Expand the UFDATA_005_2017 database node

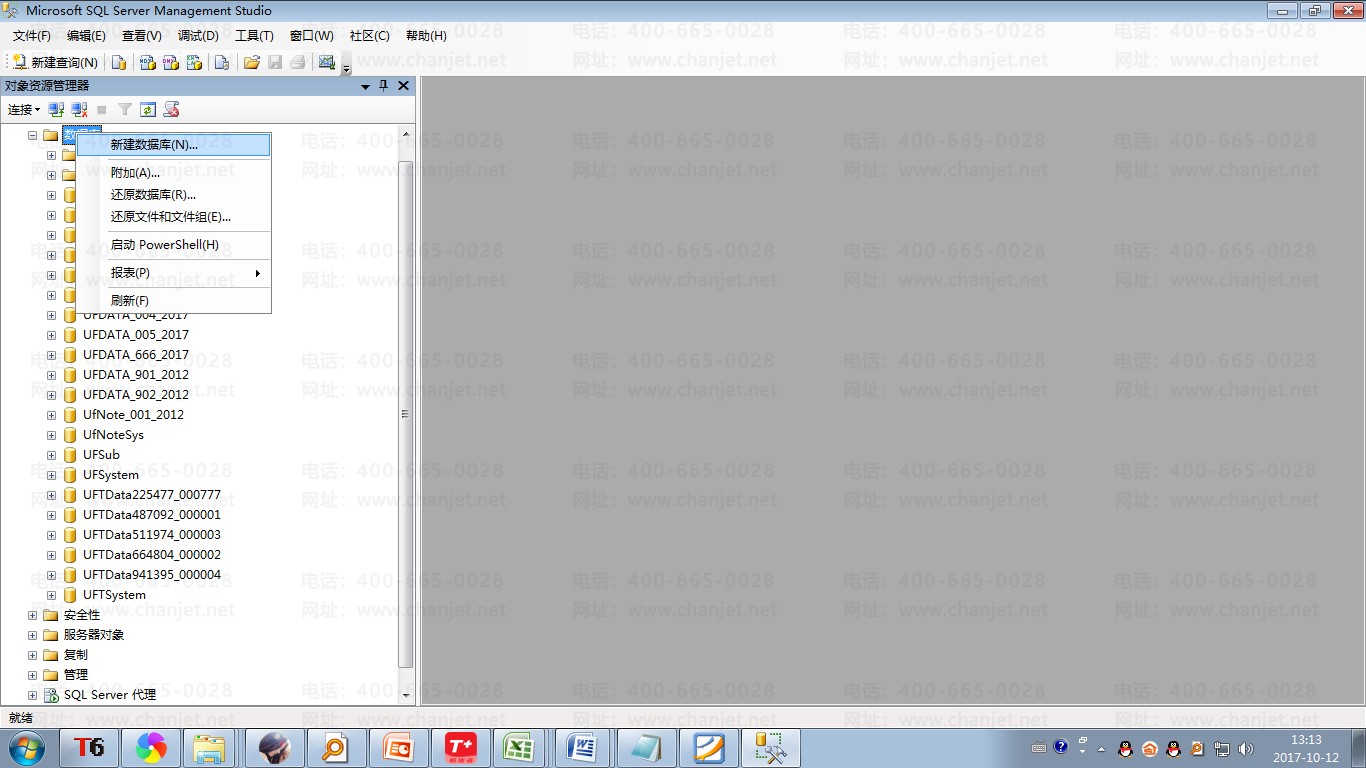[52, 335]
